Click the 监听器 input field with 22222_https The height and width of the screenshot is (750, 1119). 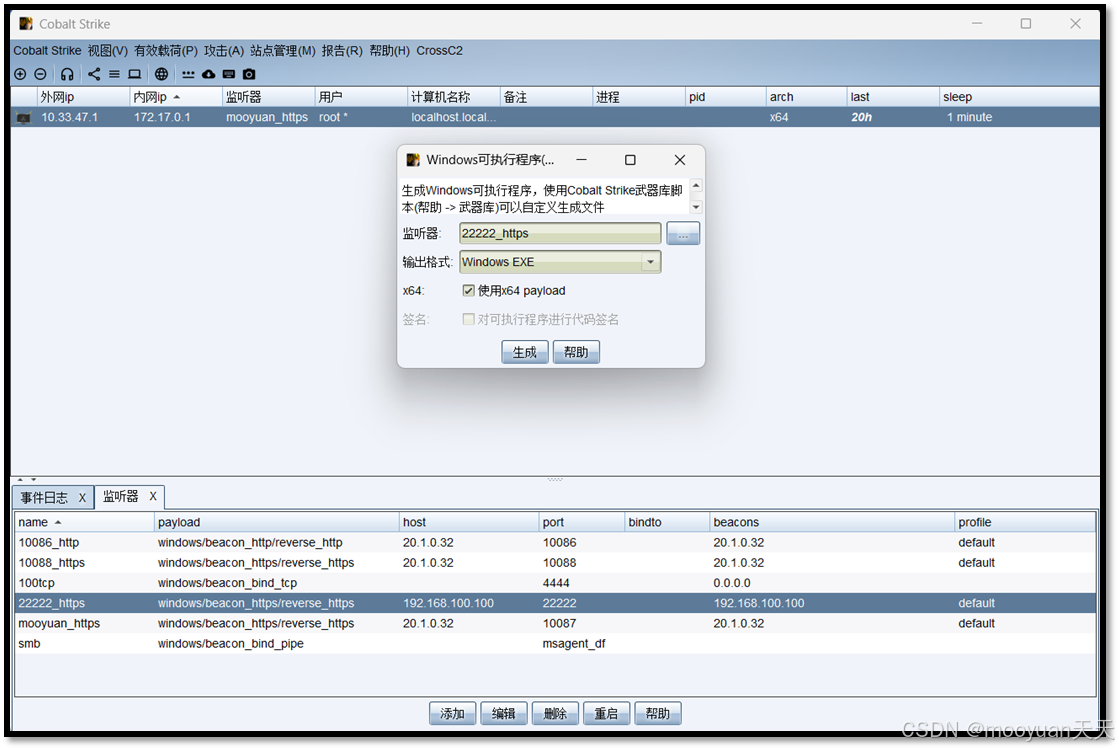560,233
